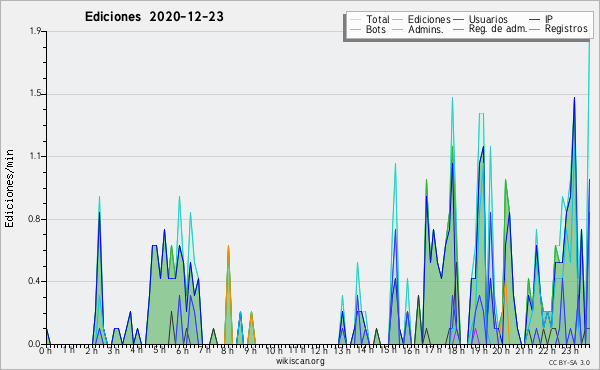Select the 'Total' legend label
Image resolution: width=600 pixels, height=370 pixels.
click(378, 19)
